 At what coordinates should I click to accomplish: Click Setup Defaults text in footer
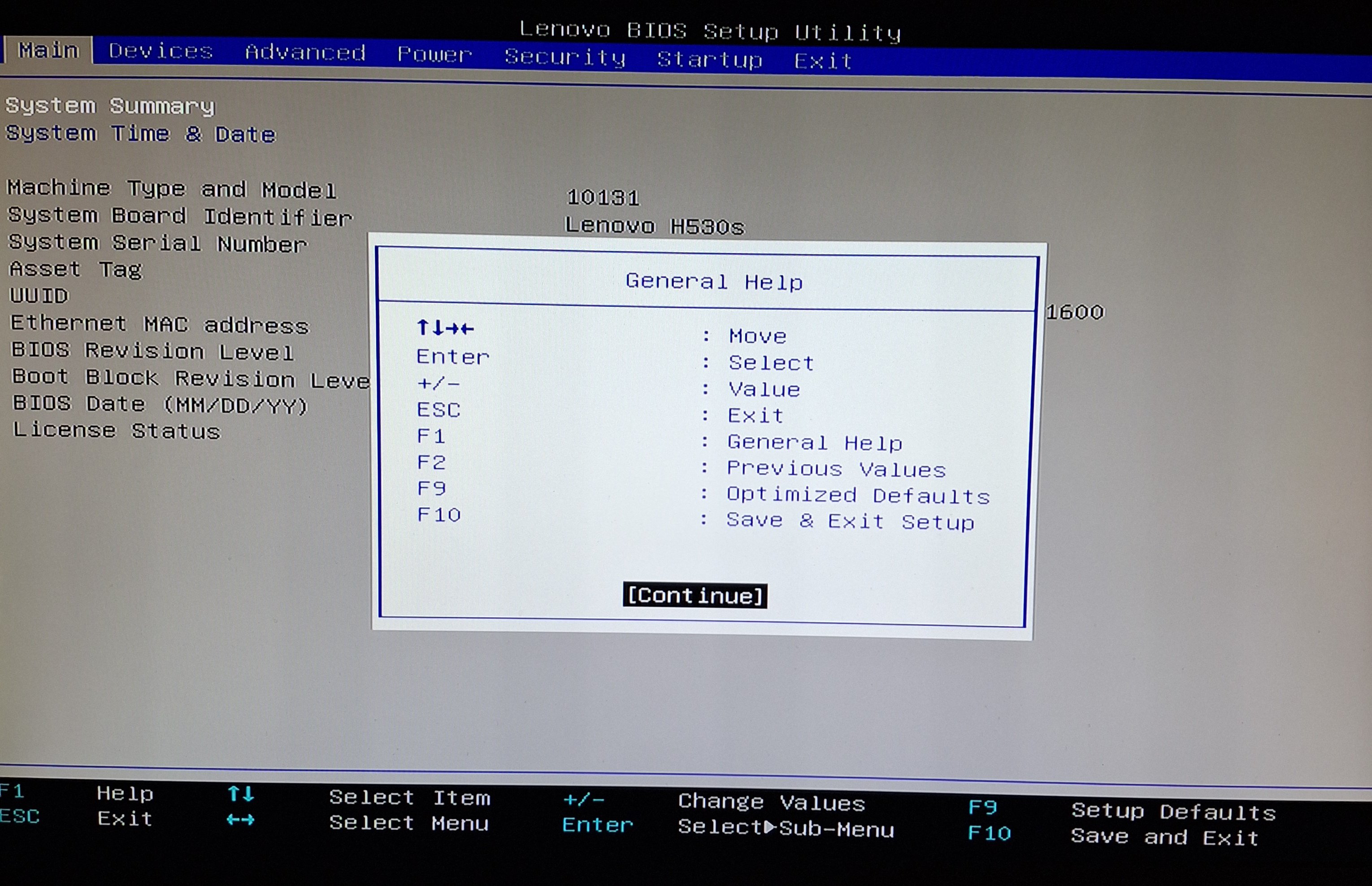[x=1174, y=812]
